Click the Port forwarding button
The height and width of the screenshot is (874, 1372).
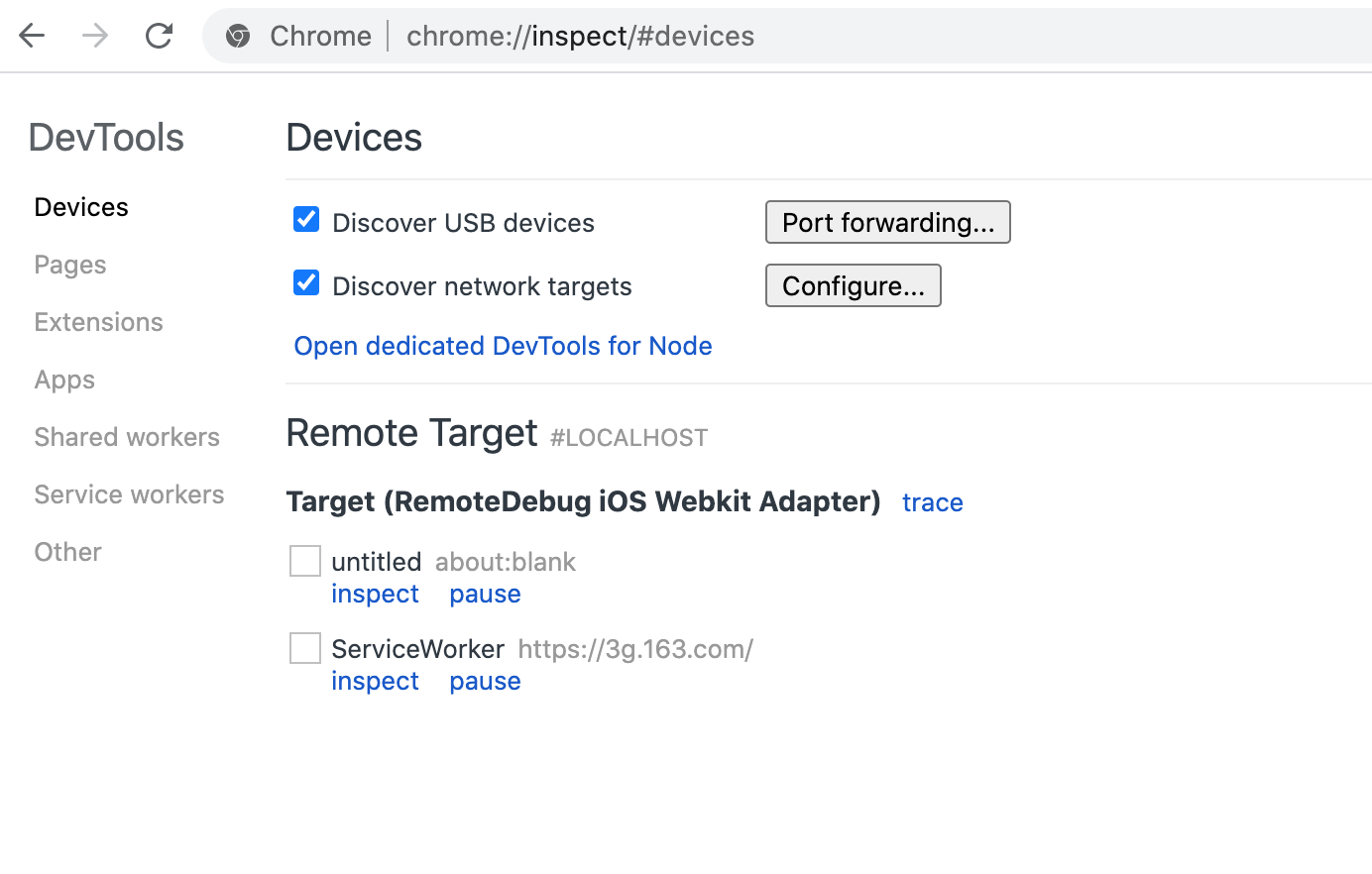coord(887,222)
